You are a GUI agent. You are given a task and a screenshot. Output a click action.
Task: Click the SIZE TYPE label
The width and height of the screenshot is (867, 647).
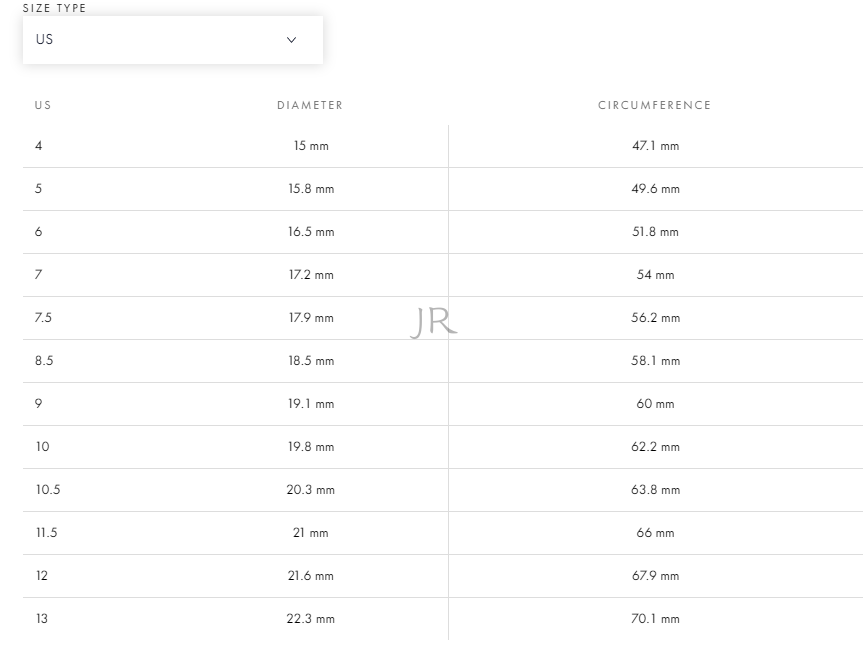(x=54, y=8)
